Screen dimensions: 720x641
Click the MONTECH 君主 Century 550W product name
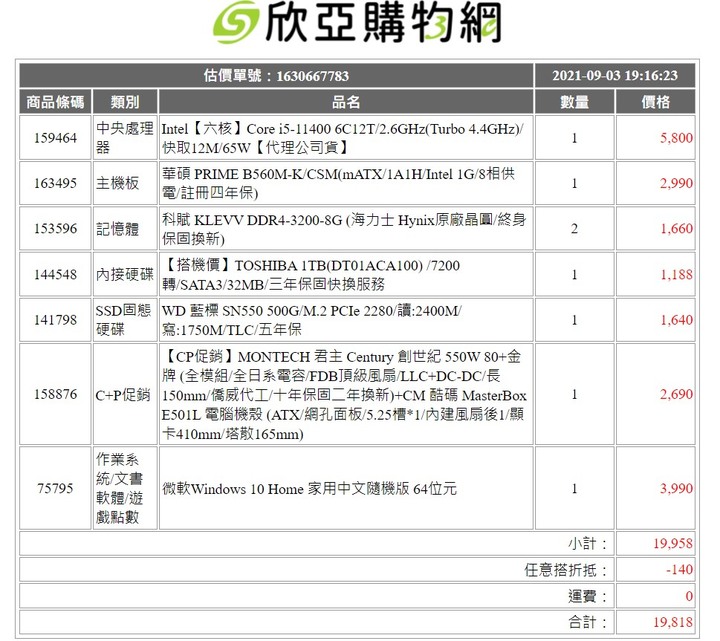[x=344, y=395]
